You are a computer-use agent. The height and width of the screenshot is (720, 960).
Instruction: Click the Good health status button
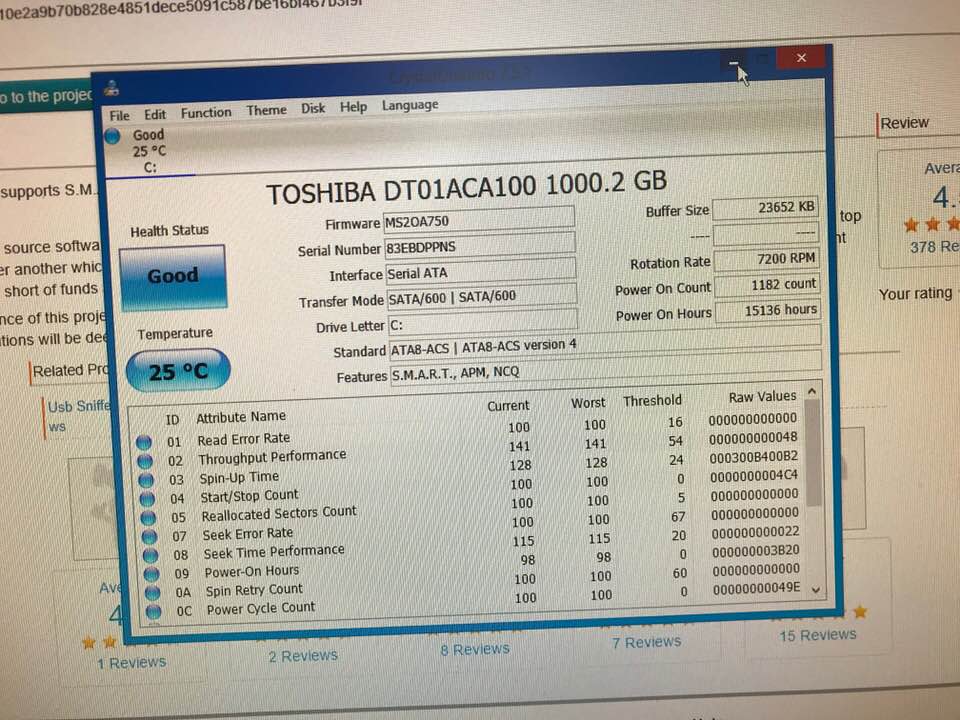tap(173, 276)
